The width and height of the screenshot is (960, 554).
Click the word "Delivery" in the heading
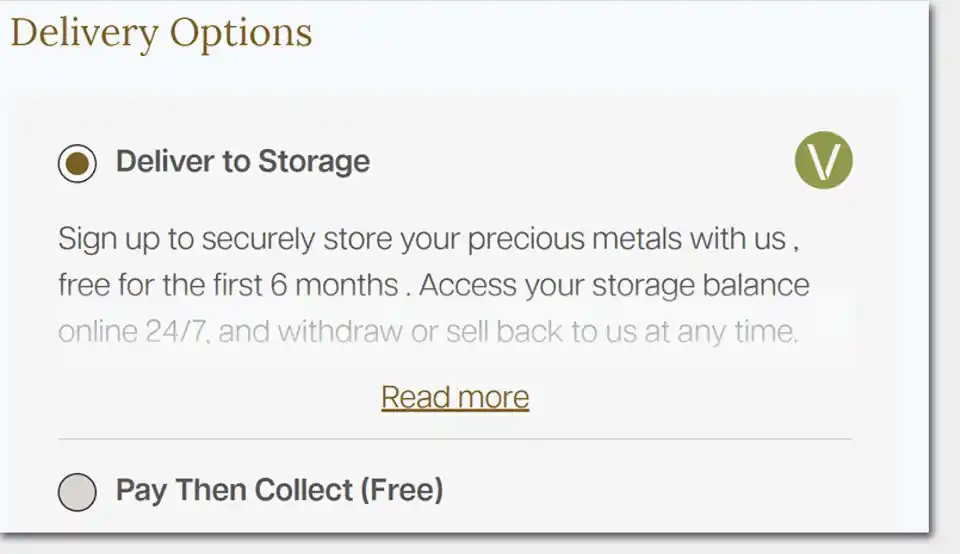coord(84,33)
